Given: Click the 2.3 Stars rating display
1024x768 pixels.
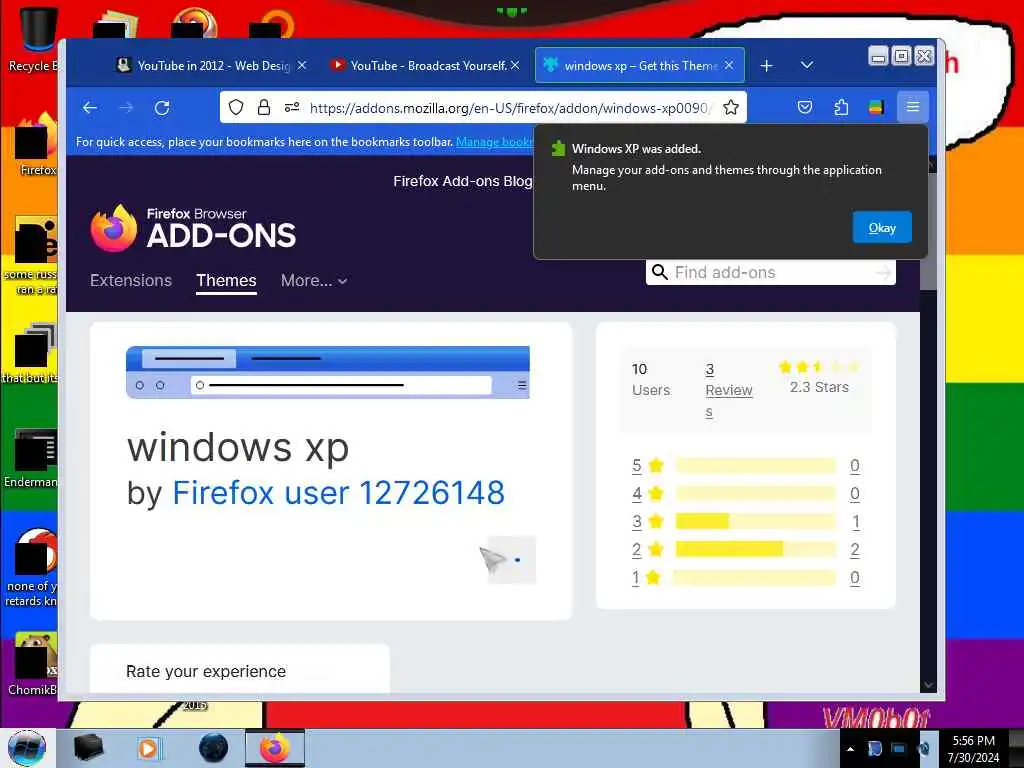Looking at the screenshot, I should (819, 377).
